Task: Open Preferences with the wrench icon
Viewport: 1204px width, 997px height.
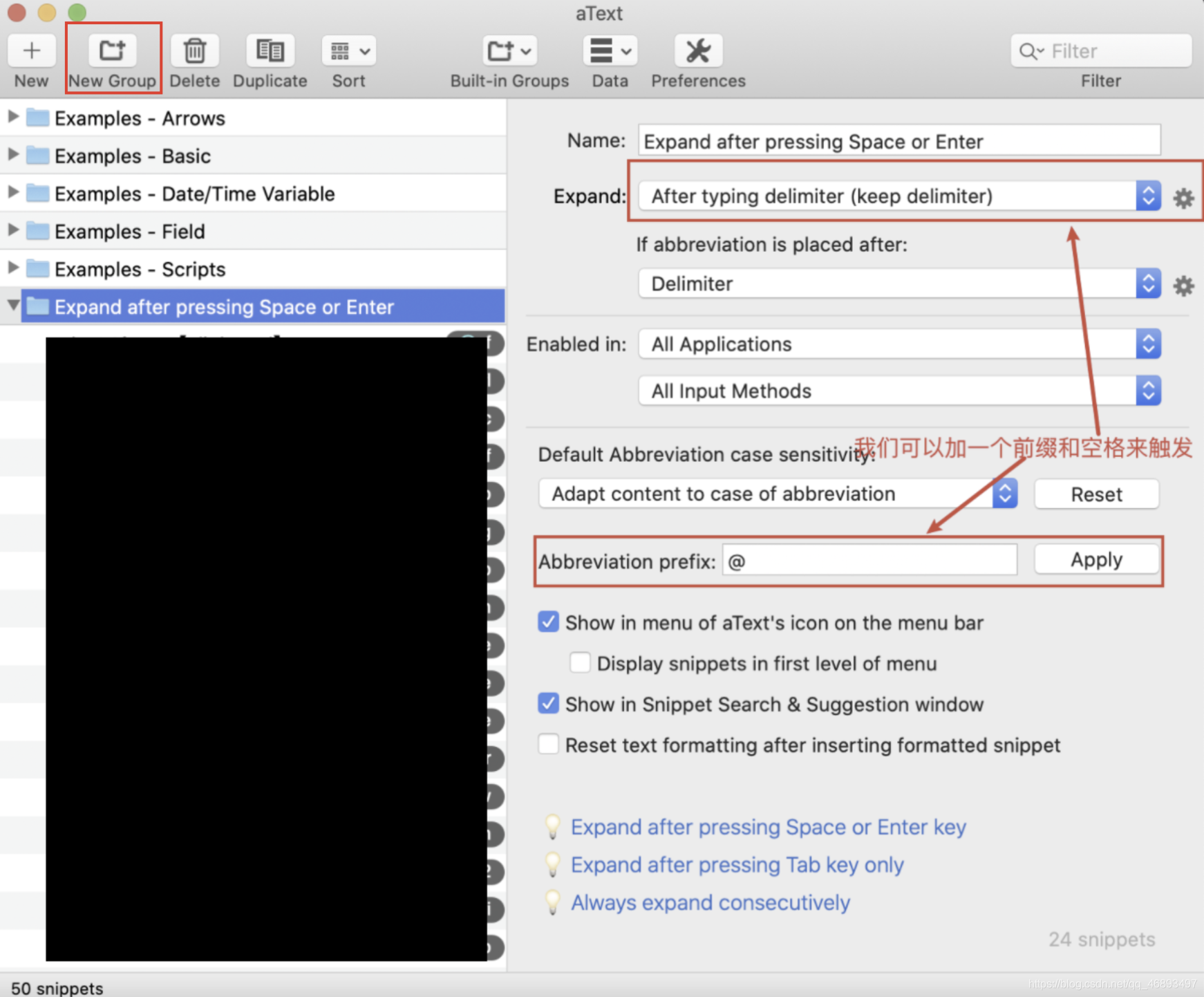Action: click(697, 51)
